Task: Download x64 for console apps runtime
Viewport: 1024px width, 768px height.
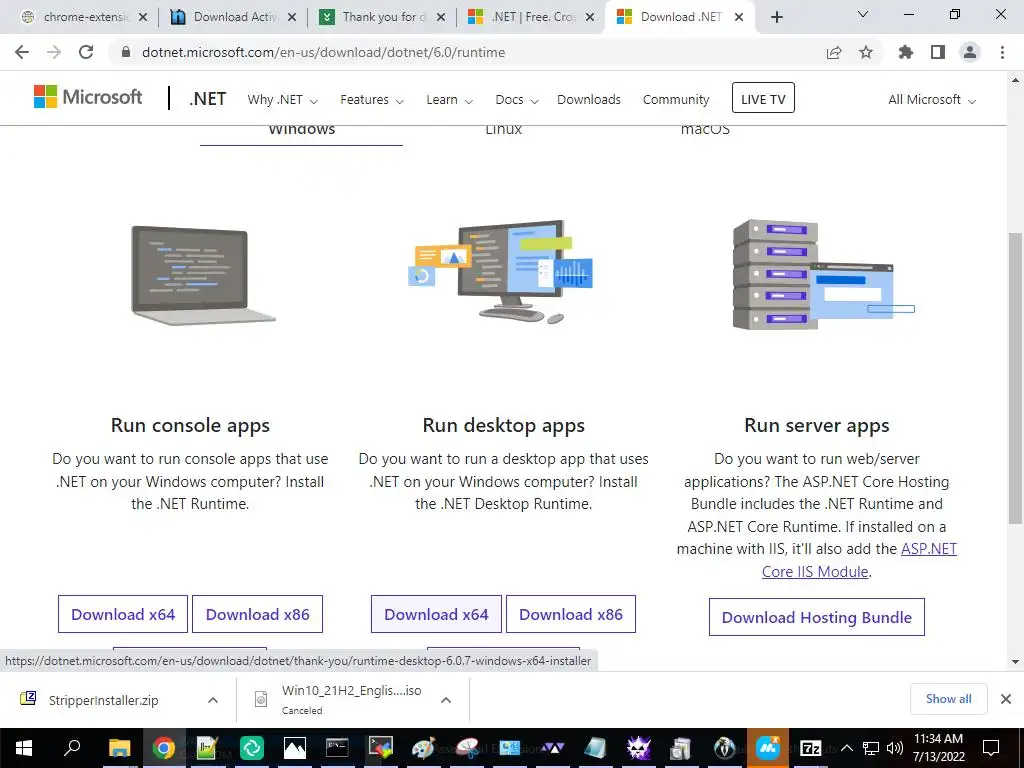Action: point(123,614)
